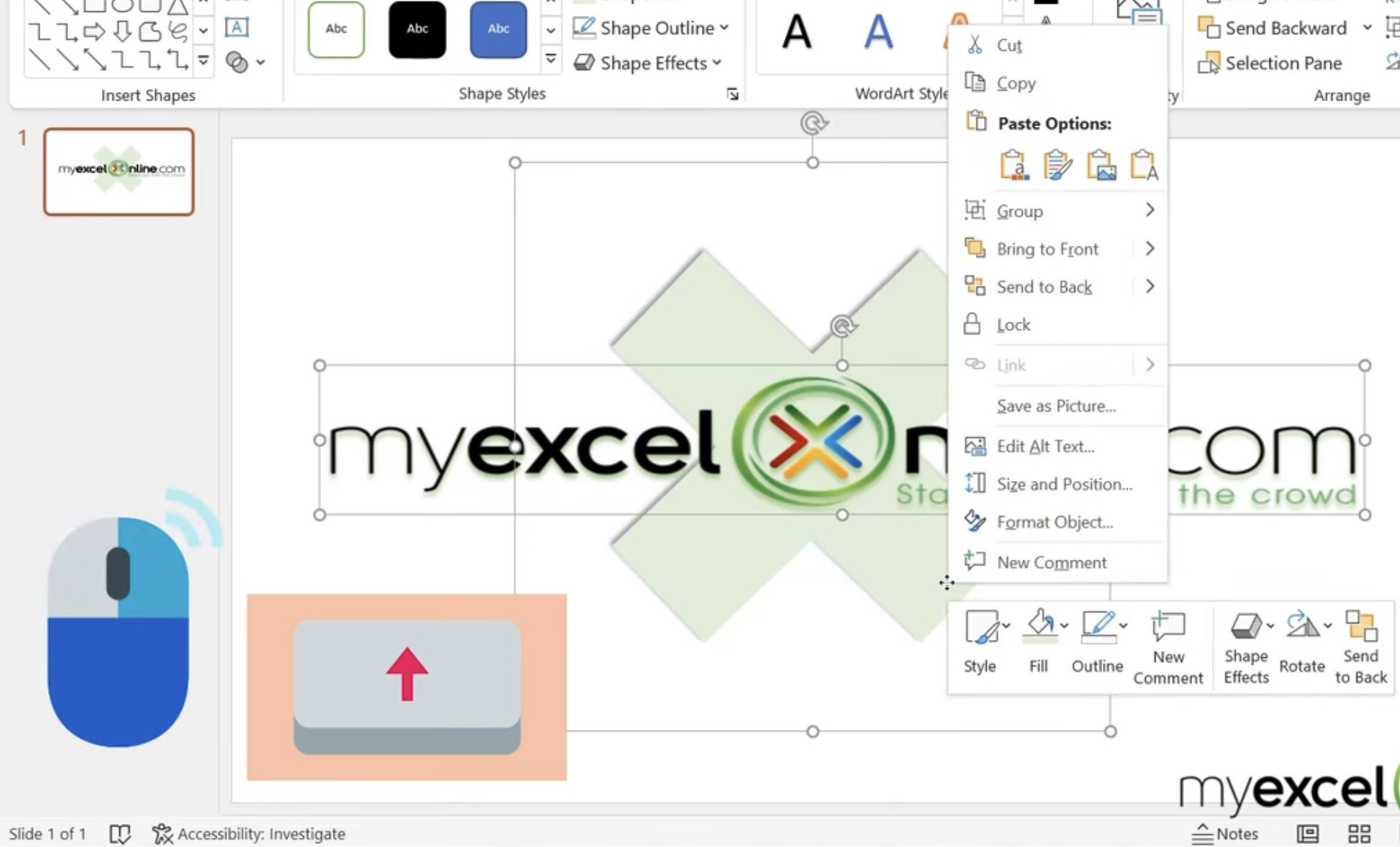Open the Format Shape dialog launcher
Screen dimensions: 1400x847
[x=732, y=94]
